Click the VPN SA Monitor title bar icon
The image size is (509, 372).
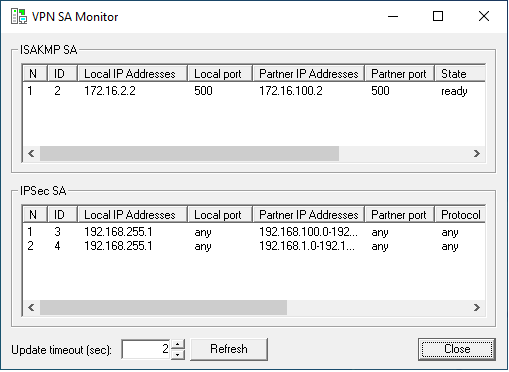[19, 16]
